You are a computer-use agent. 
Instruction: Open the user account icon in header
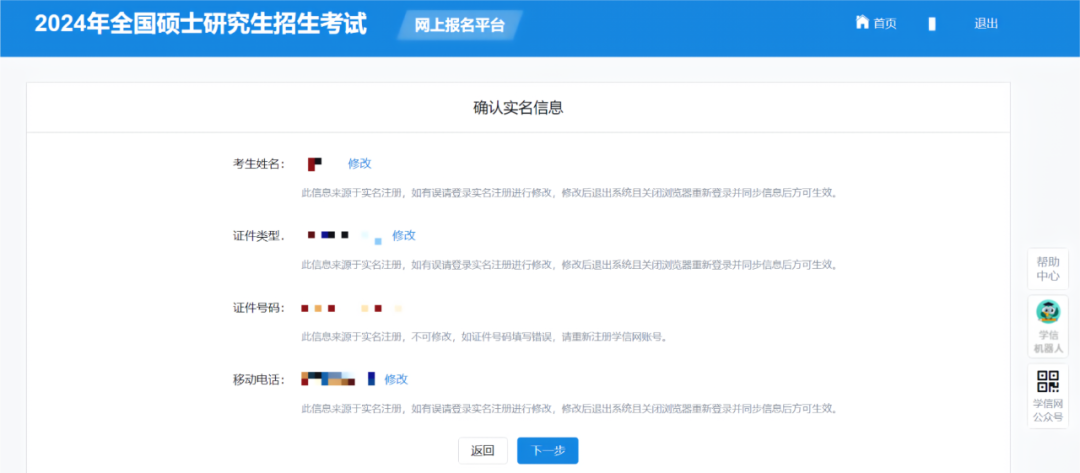coord(932,24)
